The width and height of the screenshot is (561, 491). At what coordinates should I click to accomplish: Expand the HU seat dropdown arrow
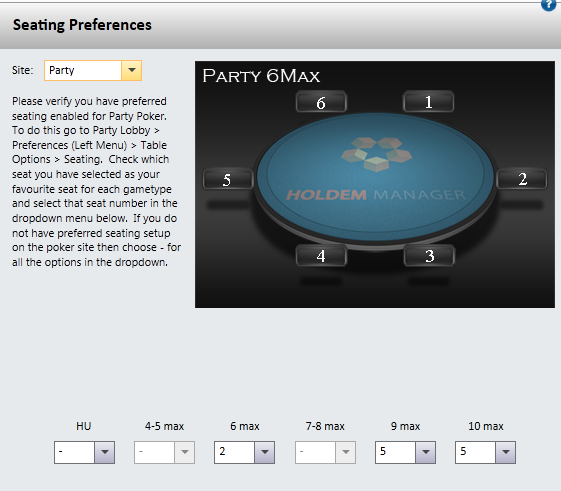tap(104, 452)
